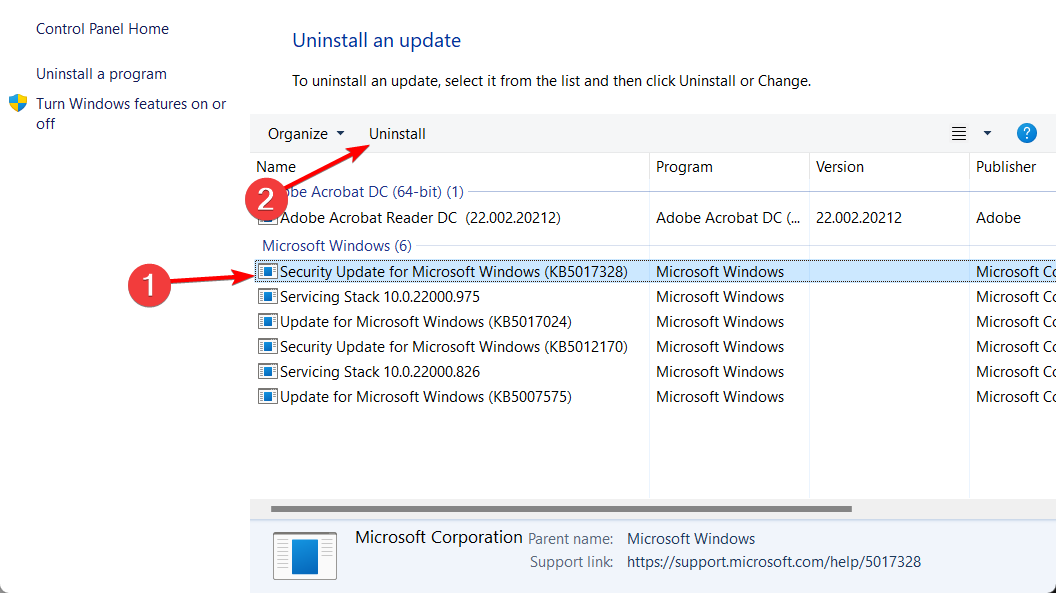Click icon of Update KB5007575 entry
This screenshot has height=593, width=1056.
pyautogui.click(x=267, y=397)
